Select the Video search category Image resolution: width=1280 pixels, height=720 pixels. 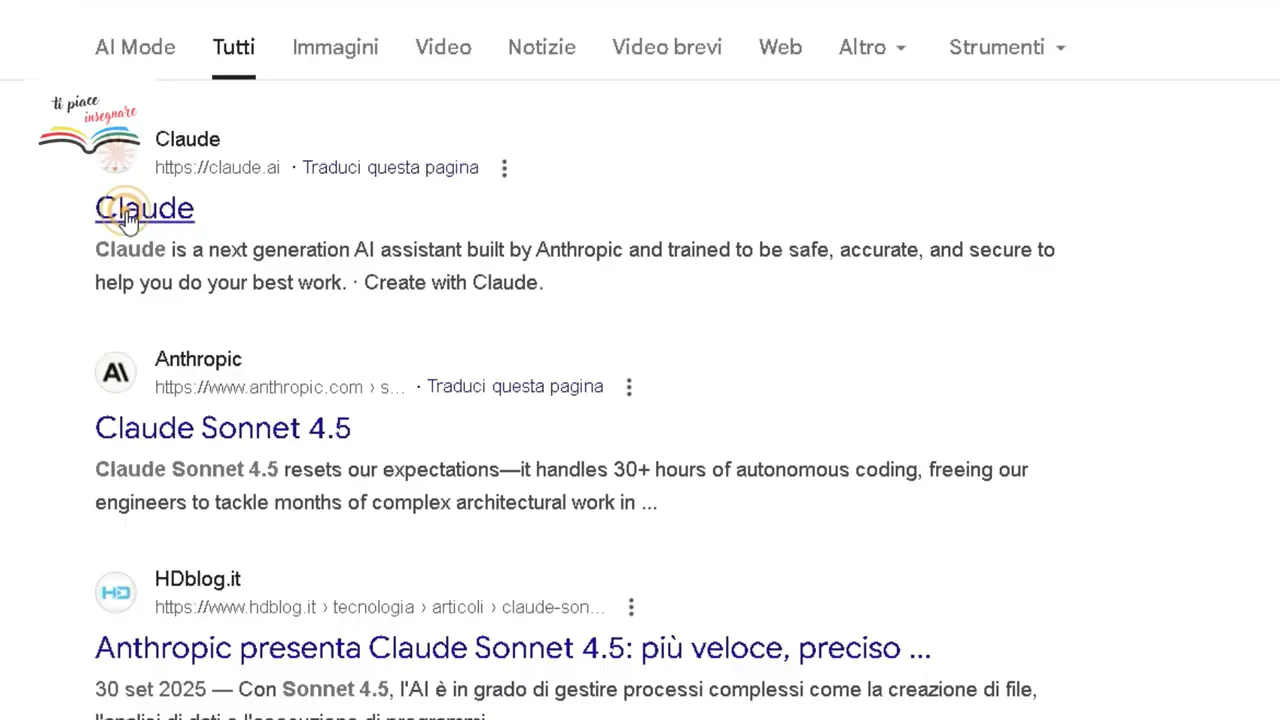coord(443,47)
